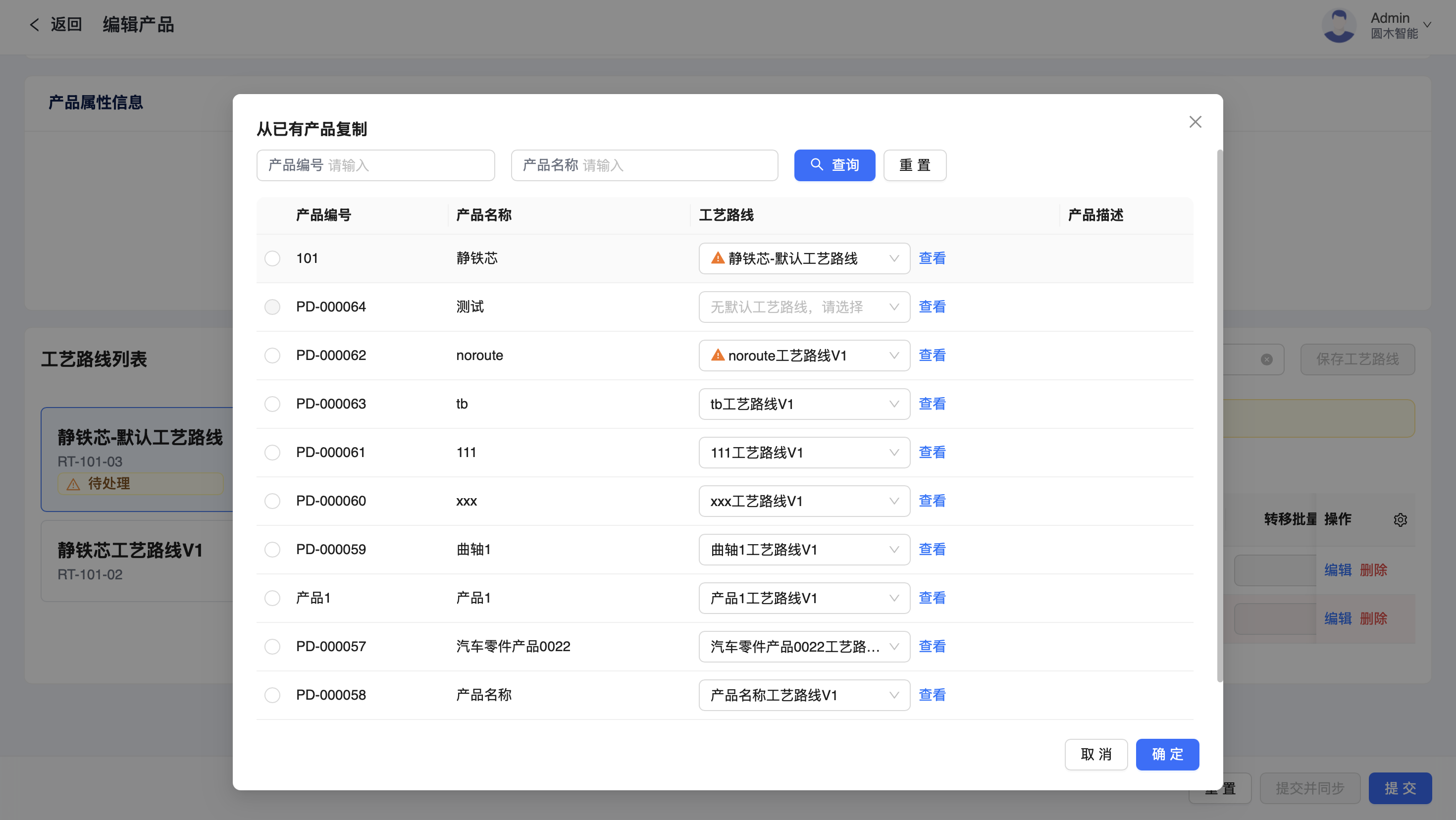This screenshot has width=1456, height=820.
Task: Click the warning icon in noroute route
Action: click(x=718, y=355)
